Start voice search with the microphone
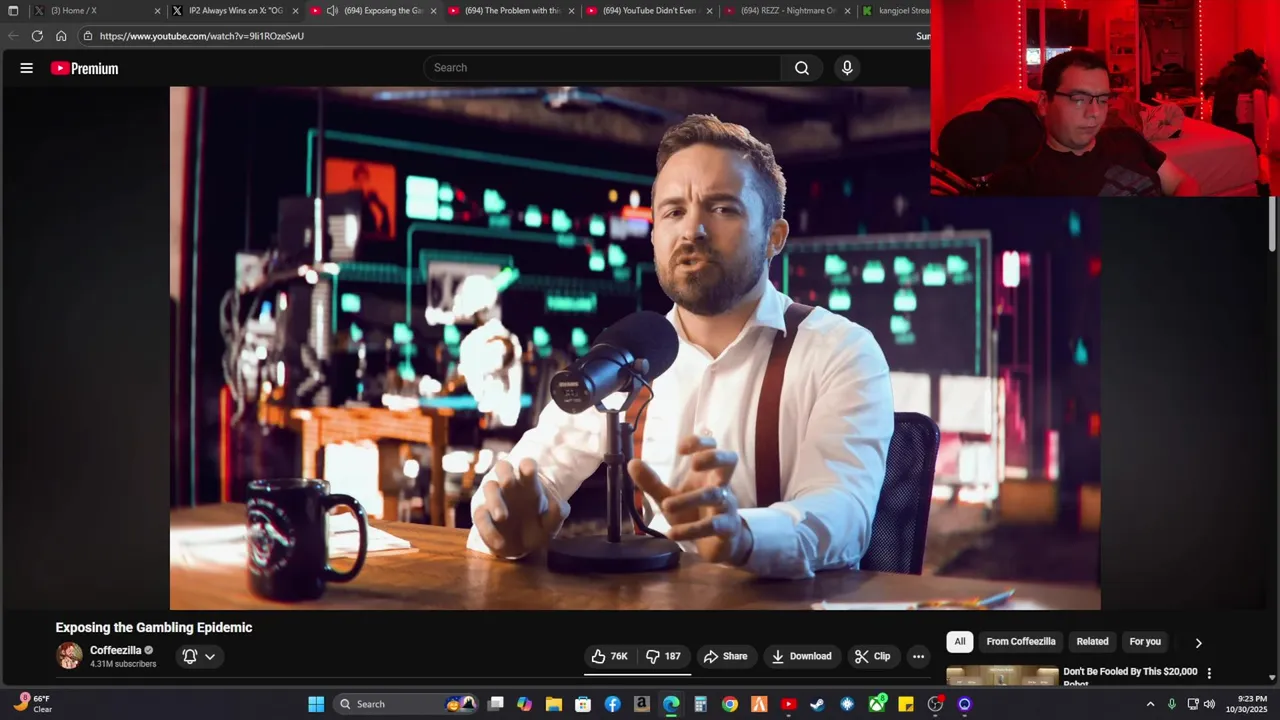Image resolution: width=1280 pixels, height=720 pixels. pyautogui.click(x=847, y=68)
